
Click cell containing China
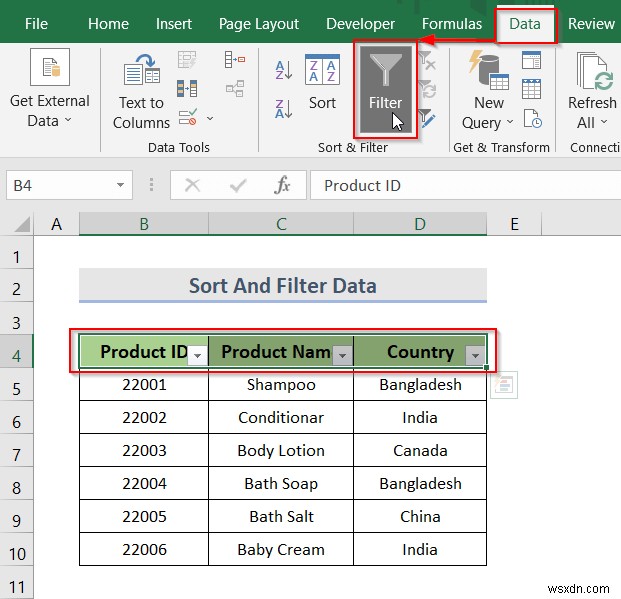coord(420,517)
